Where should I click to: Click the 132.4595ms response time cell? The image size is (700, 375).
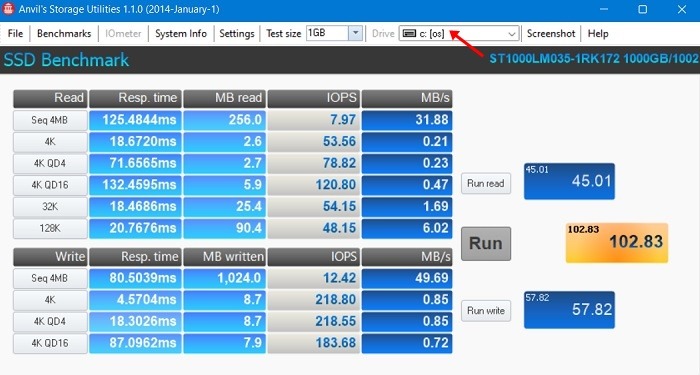coord(135,185)
